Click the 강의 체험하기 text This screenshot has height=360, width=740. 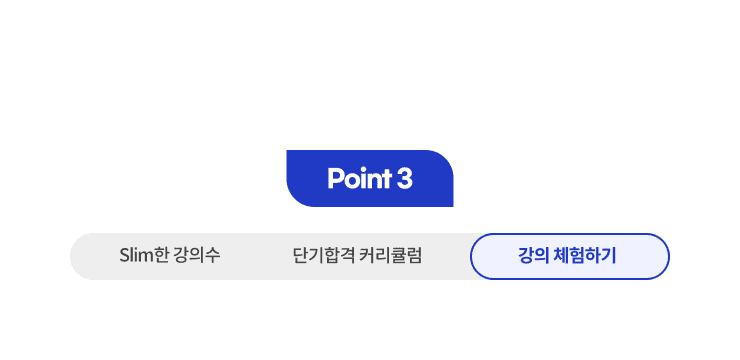pos(567,256)
